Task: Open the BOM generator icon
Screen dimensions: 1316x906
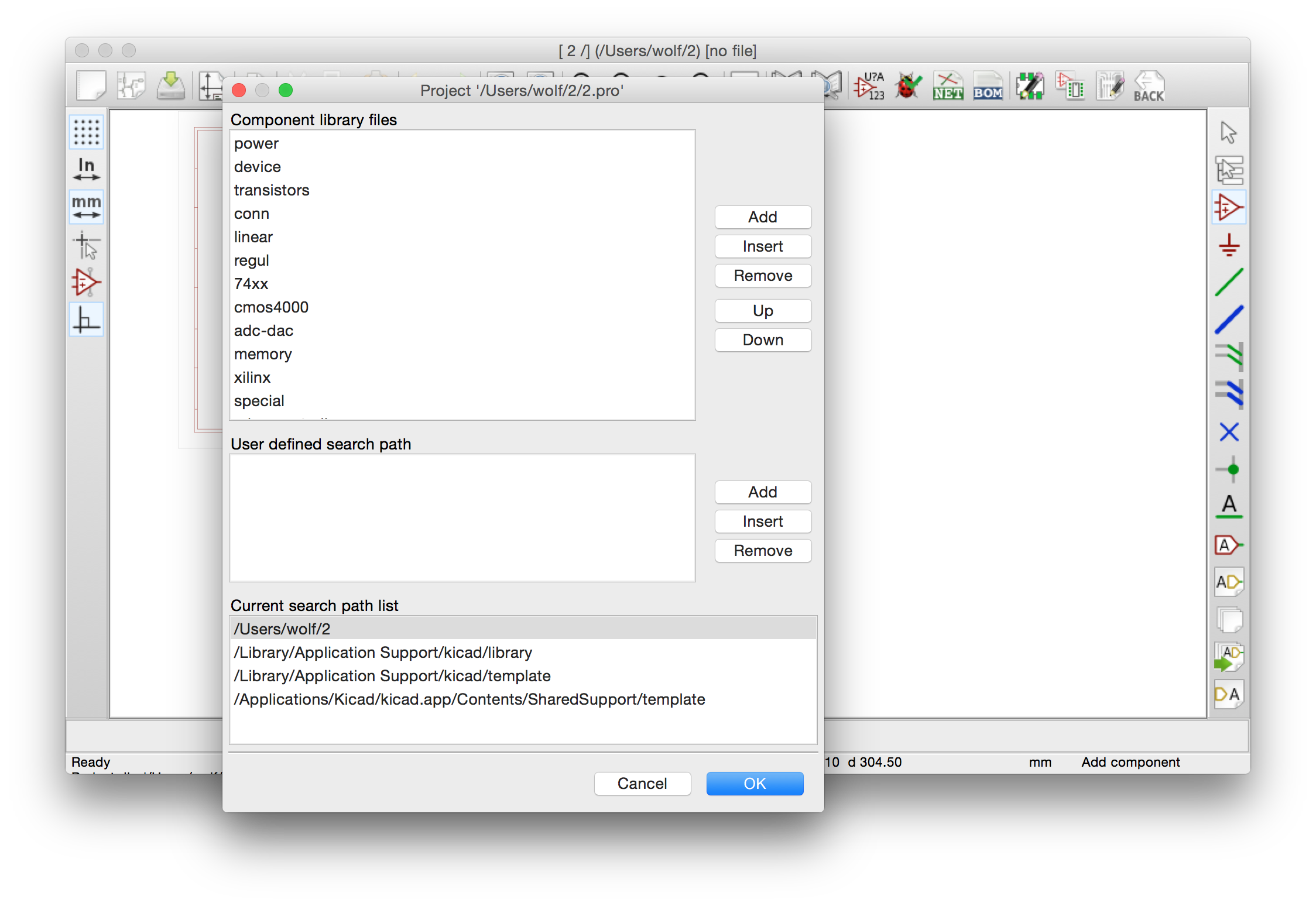Action: [x=988, y=86]
